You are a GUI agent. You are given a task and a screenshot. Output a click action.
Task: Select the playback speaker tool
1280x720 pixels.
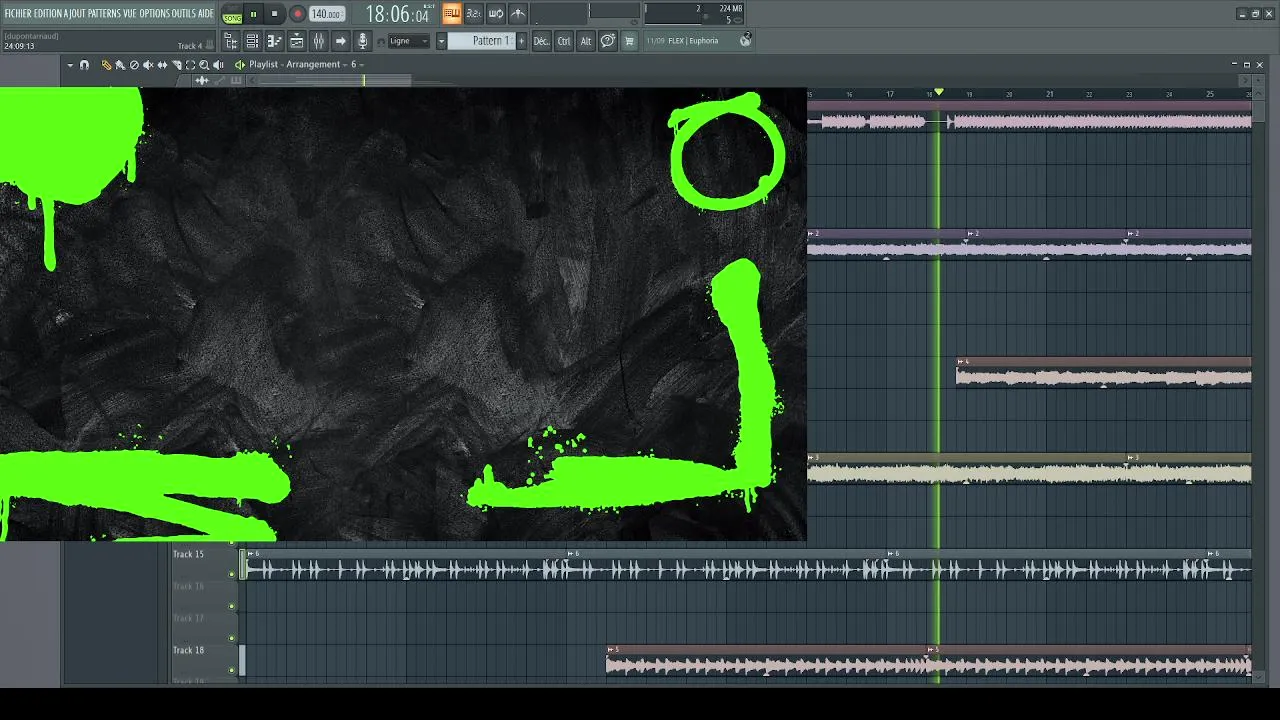click(218, 65)
